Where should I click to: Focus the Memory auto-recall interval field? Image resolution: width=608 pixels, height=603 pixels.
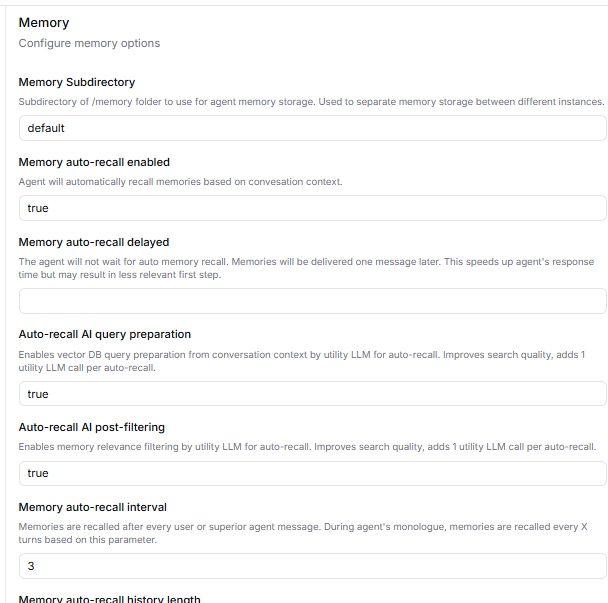[x=312, y=566]
